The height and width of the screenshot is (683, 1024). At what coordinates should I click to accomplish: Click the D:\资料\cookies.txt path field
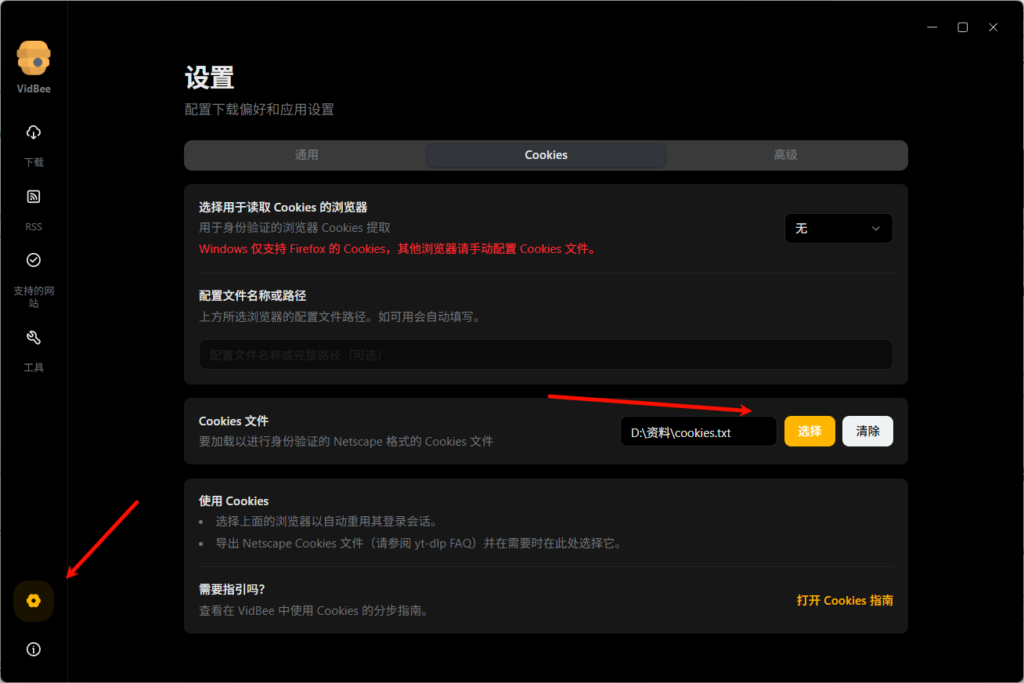tap(697, 431)
